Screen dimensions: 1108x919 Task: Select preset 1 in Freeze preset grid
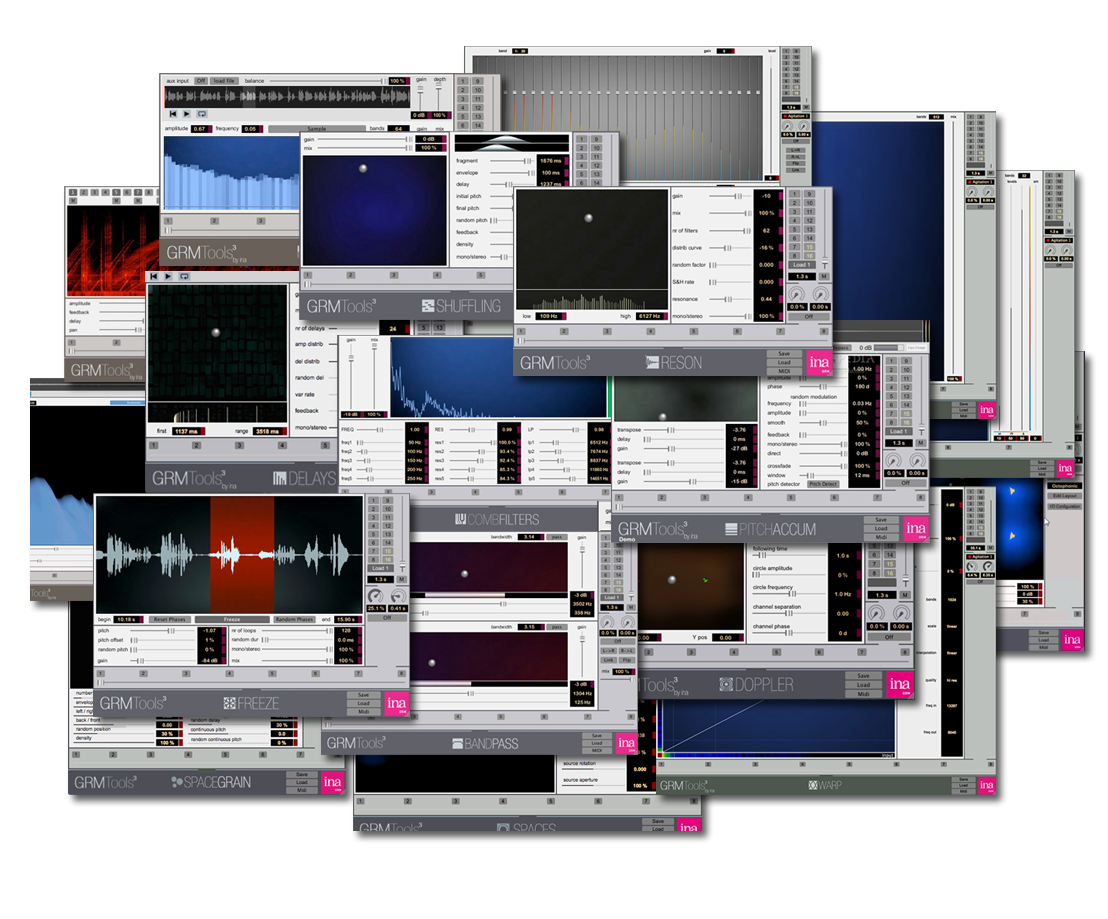(373, 500)
